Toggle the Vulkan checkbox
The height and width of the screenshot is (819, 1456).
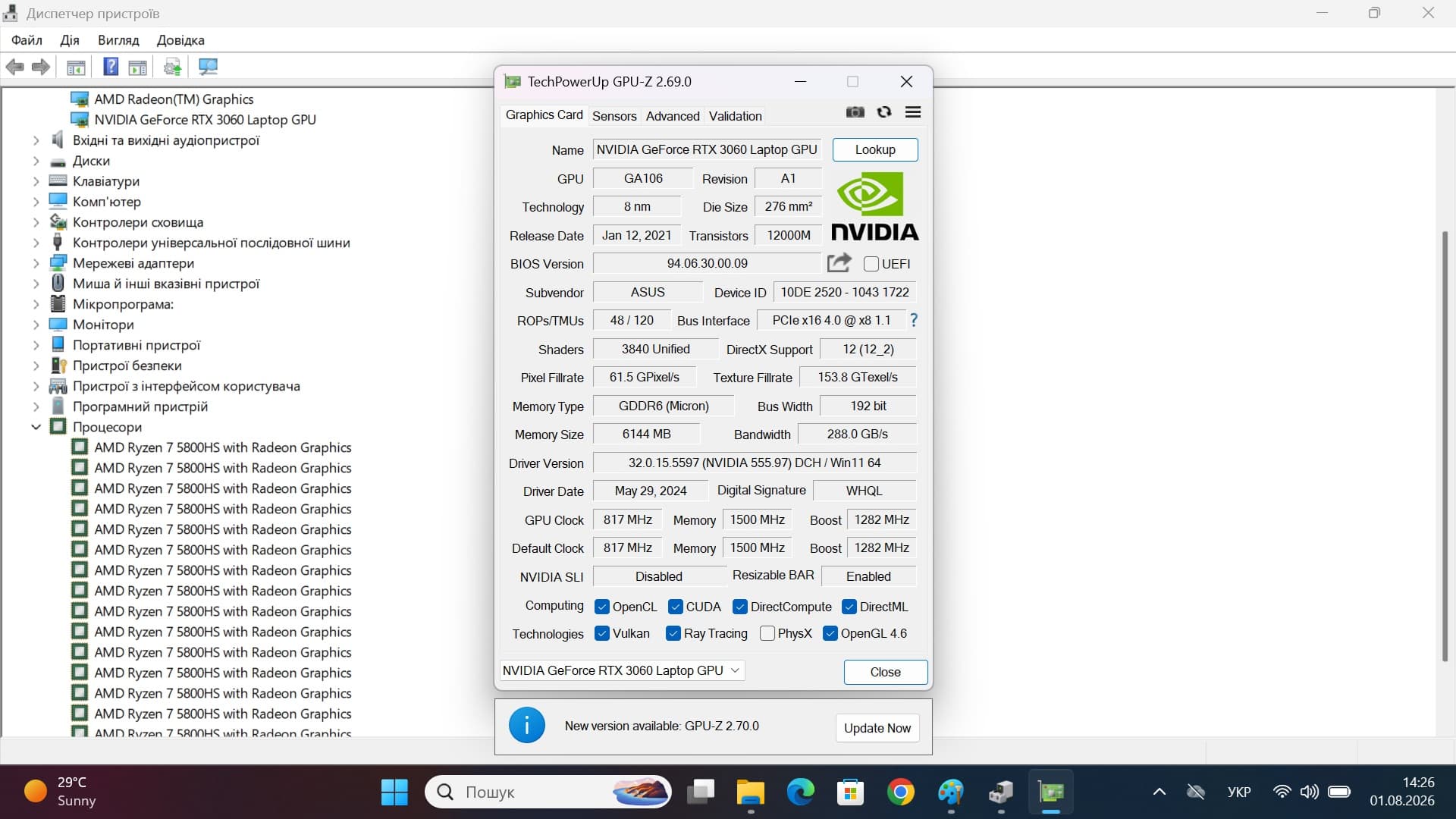coord(602,633)
